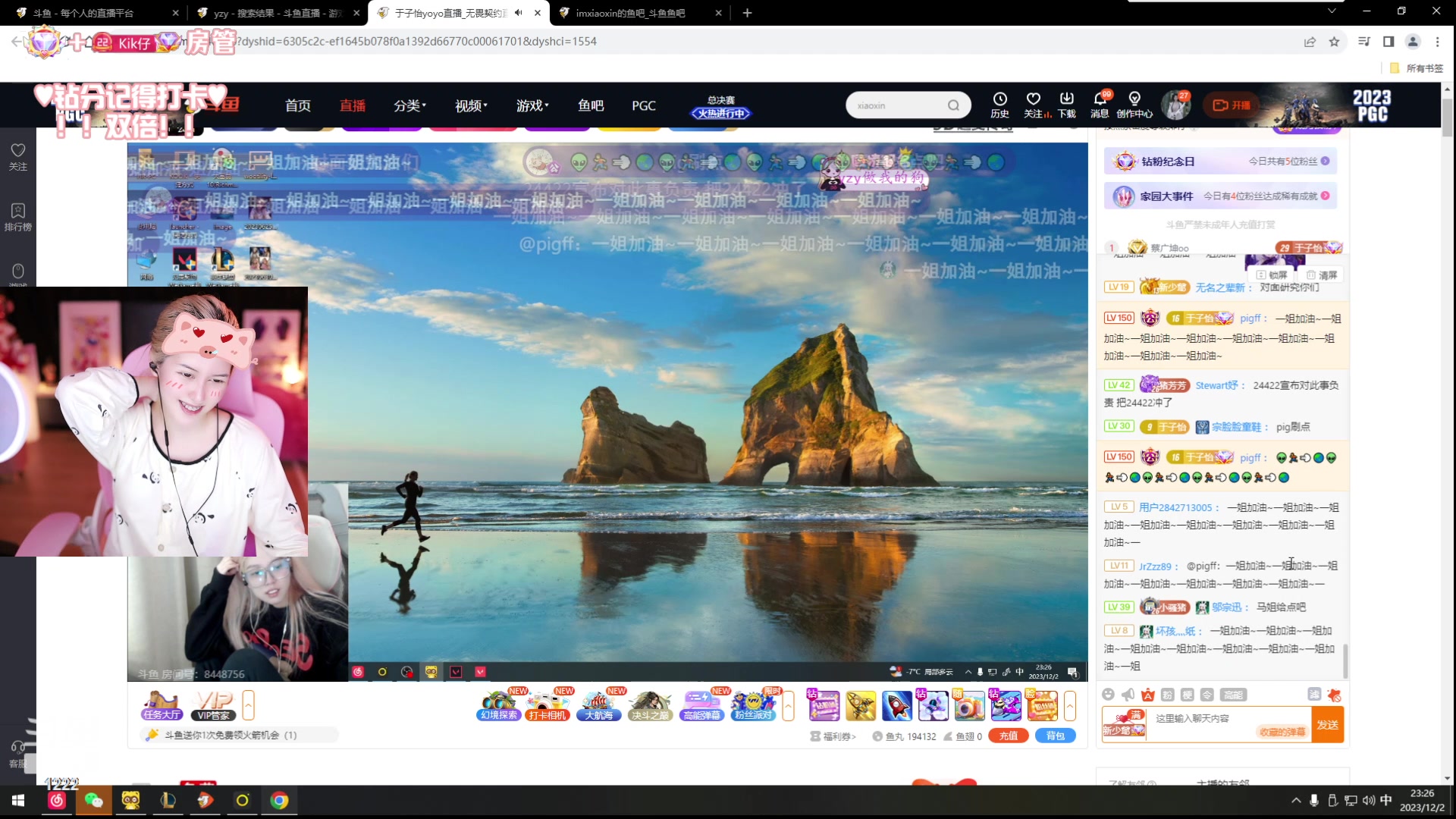This screenshot has height=819, width=1456.
Task: Toggle the 滤 chat filter button
Action: point(1314,695)
